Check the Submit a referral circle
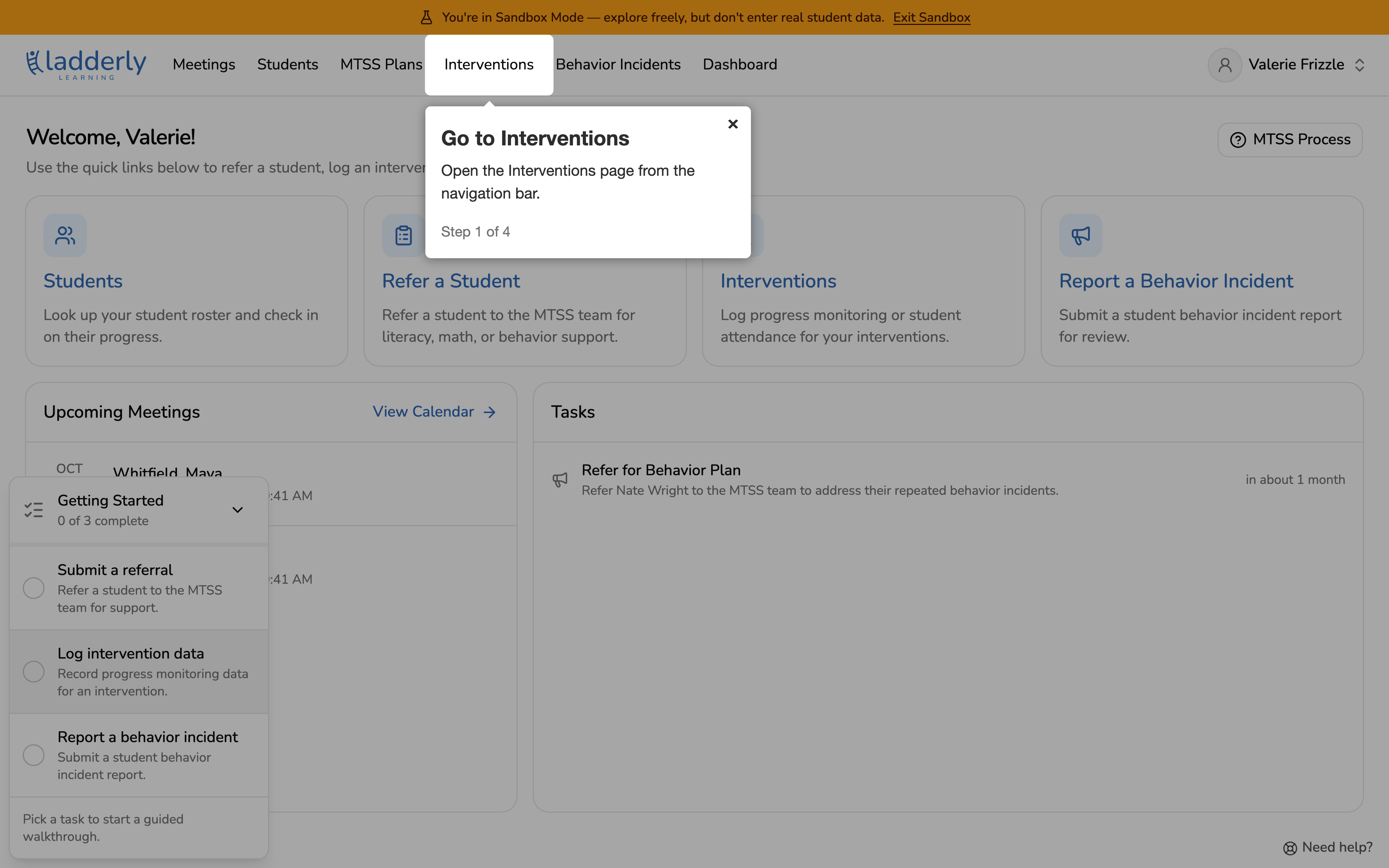Image resolution: width=1389 pixels, height=868 pixels. tap(34, 588)
